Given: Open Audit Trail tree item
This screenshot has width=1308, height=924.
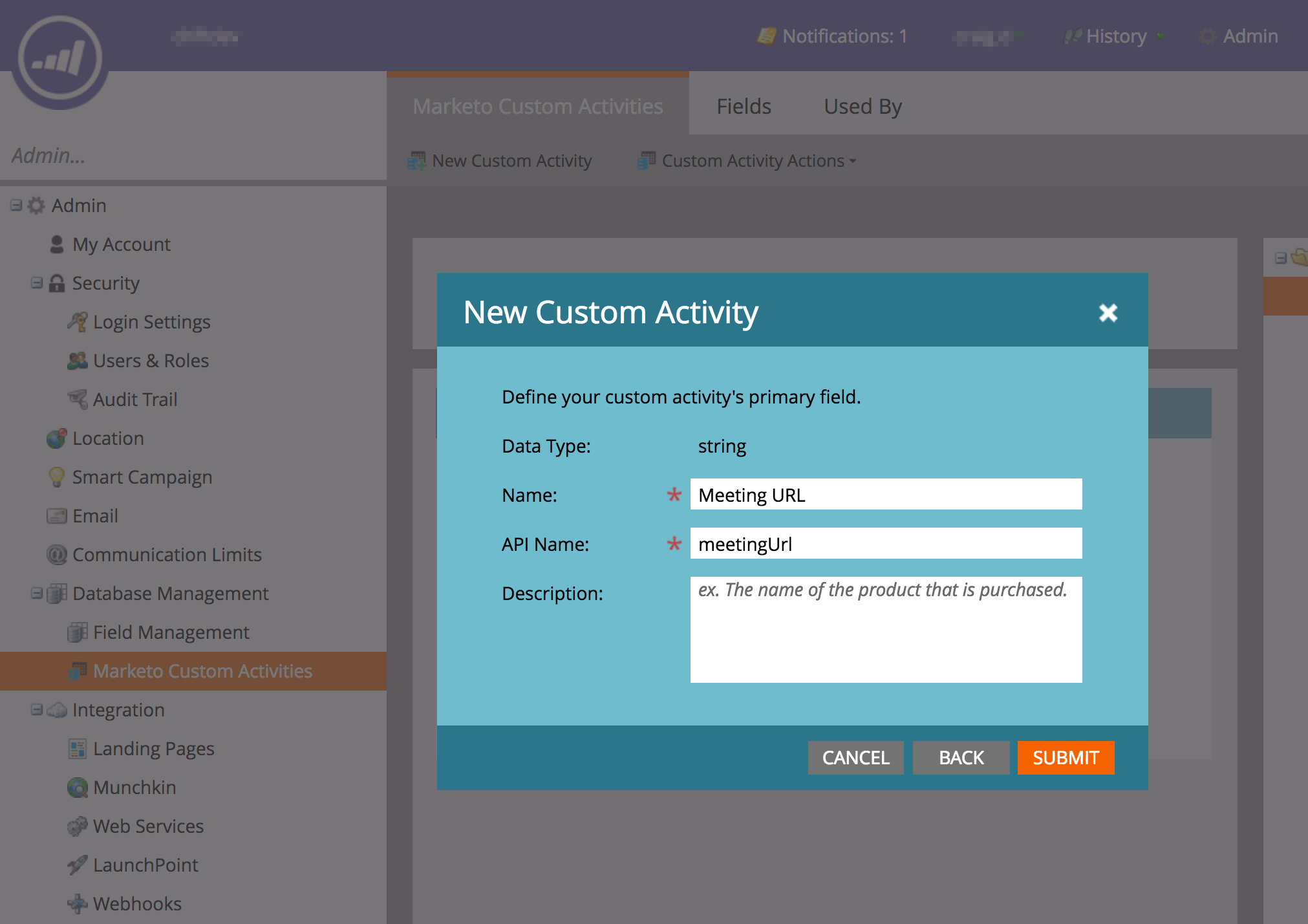Looking at the screenshot, I should point(135,400).
